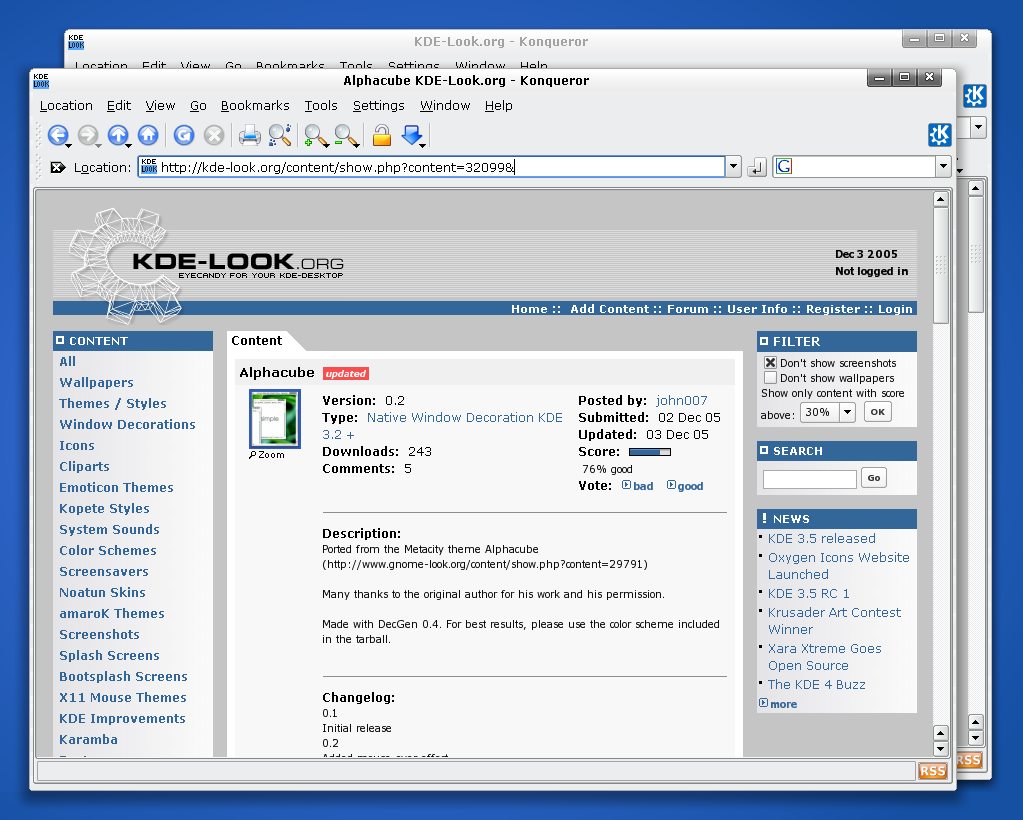This screenshot has width=1023, height=820.
Task: Click in the site search text field
Action: [x=810, y=479]
